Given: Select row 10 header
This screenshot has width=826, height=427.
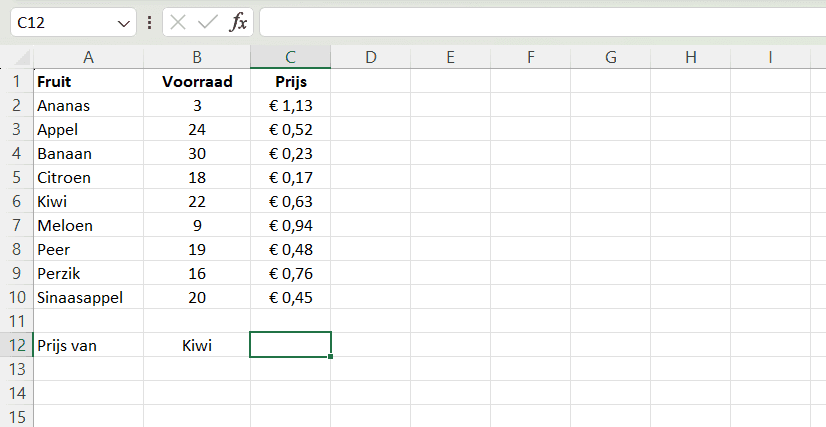Looking at the screenshot, I should pos(16,297).
